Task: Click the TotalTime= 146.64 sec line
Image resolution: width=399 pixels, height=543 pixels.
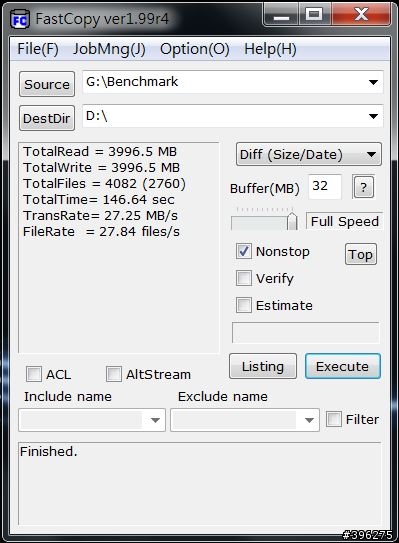Action: coord(99,199)
